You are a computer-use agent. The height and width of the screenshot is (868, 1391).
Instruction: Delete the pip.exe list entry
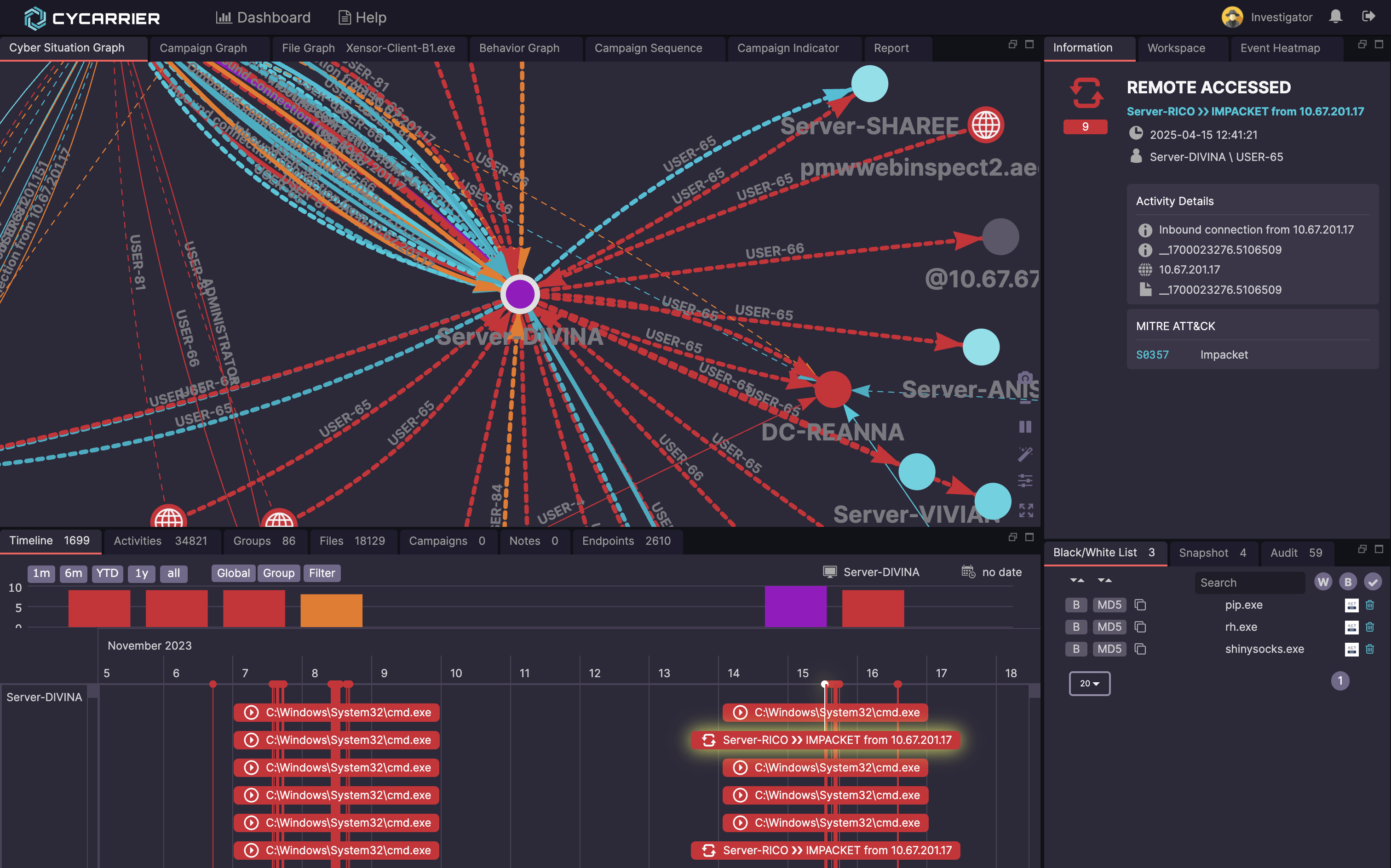tap(1370, 605)
